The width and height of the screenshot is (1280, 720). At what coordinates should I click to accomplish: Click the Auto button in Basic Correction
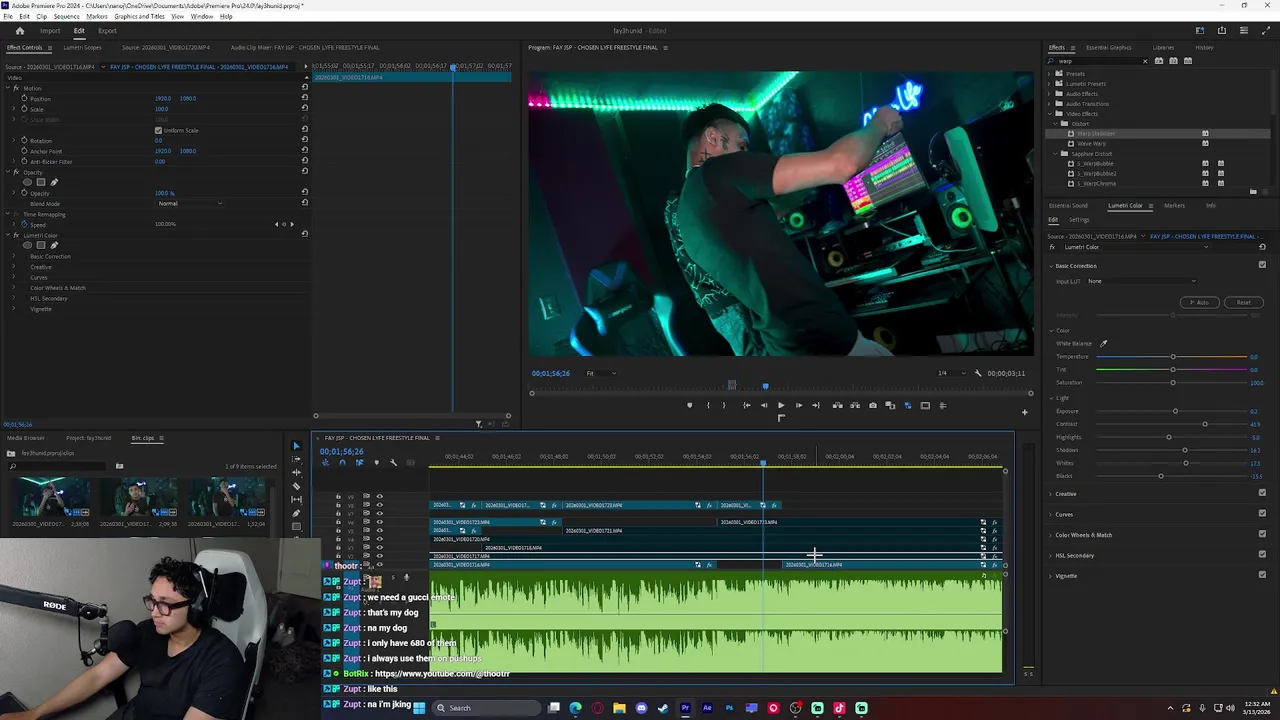tap(1202, 302)
